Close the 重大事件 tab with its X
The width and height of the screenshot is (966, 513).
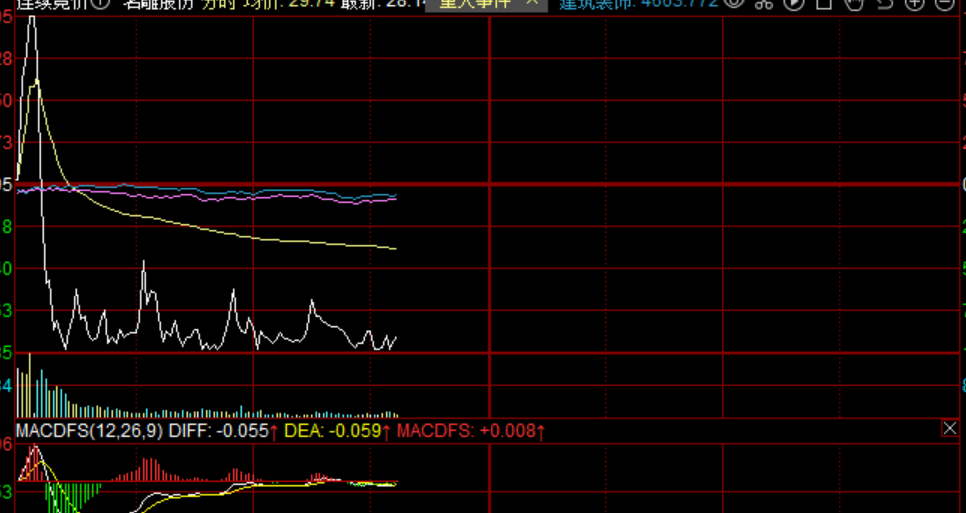[532, 4]
